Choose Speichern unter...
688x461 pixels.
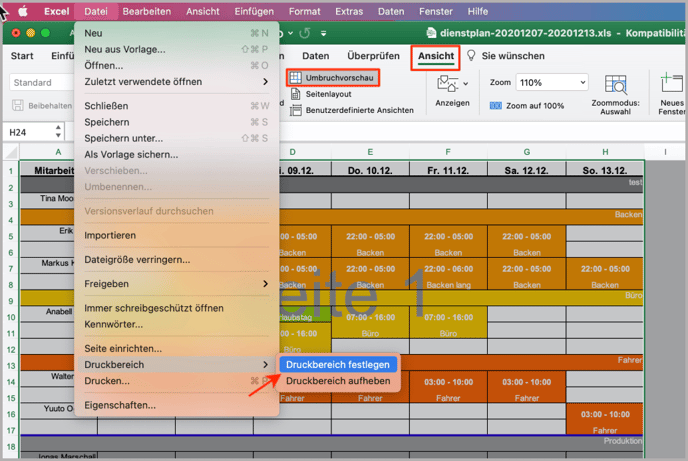point(176,138)
